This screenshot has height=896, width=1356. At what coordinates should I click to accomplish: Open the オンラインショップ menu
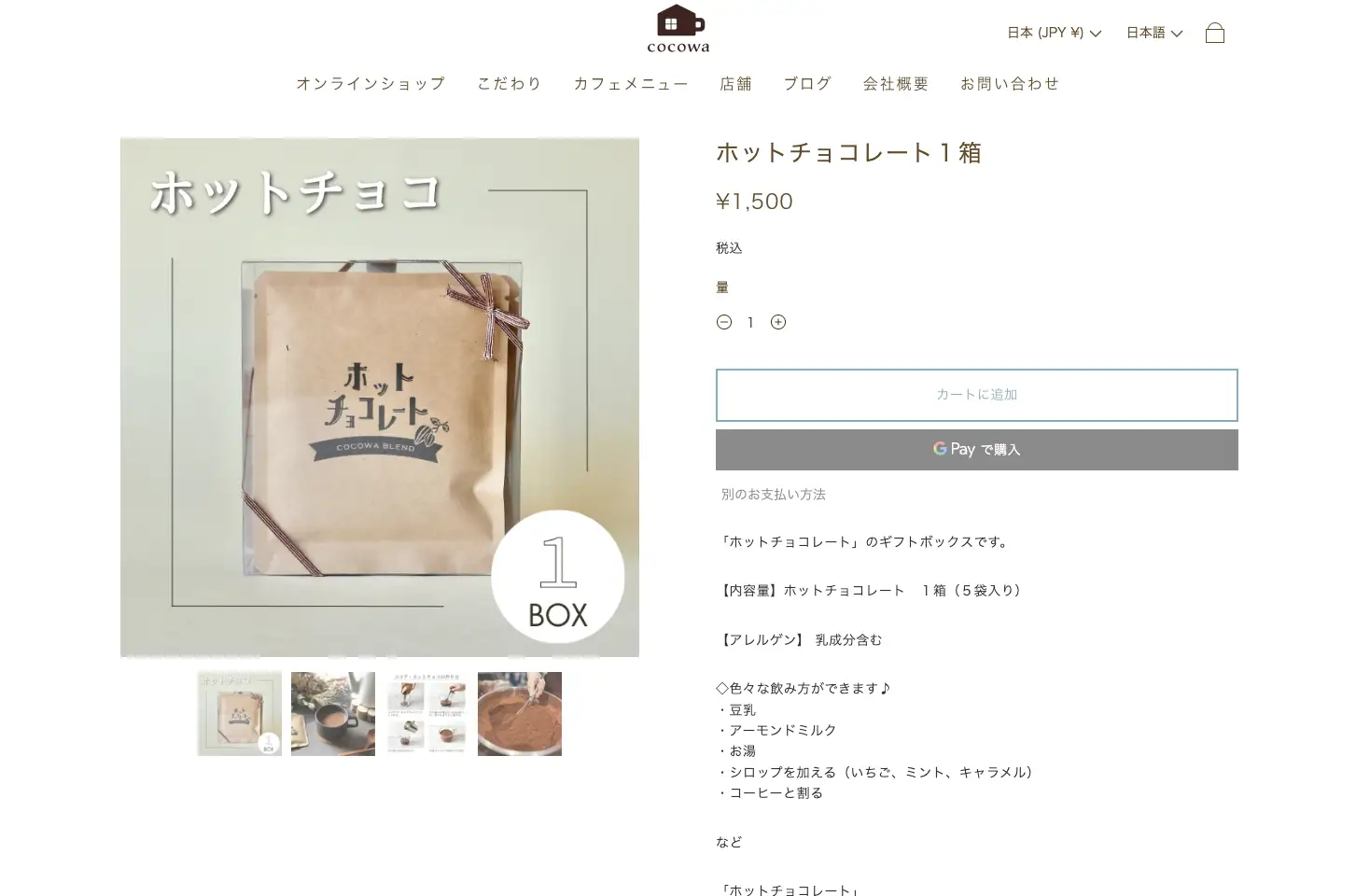(x=370, y=83)
